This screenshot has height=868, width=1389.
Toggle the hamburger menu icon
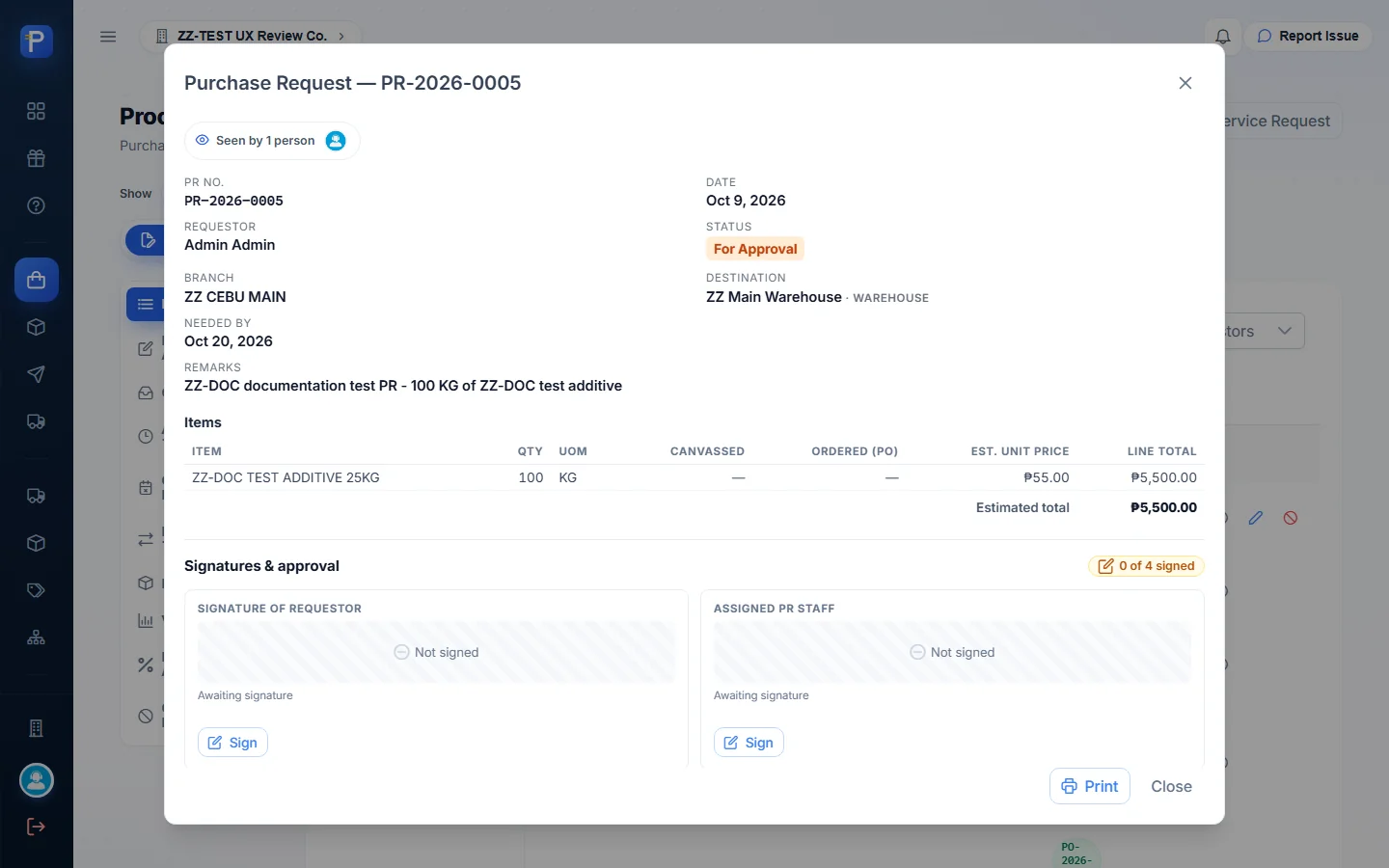point(108,37)
